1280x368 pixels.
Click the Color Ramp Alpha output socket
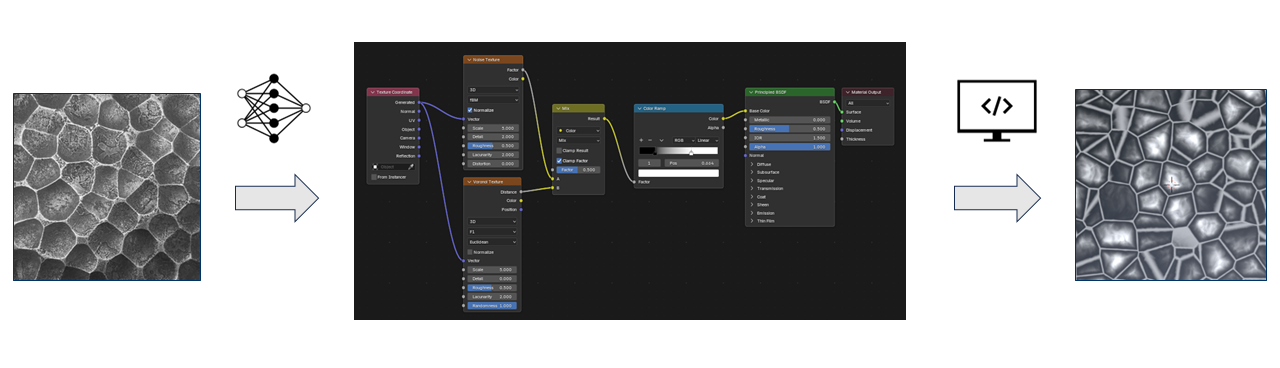tap(723, 128)
